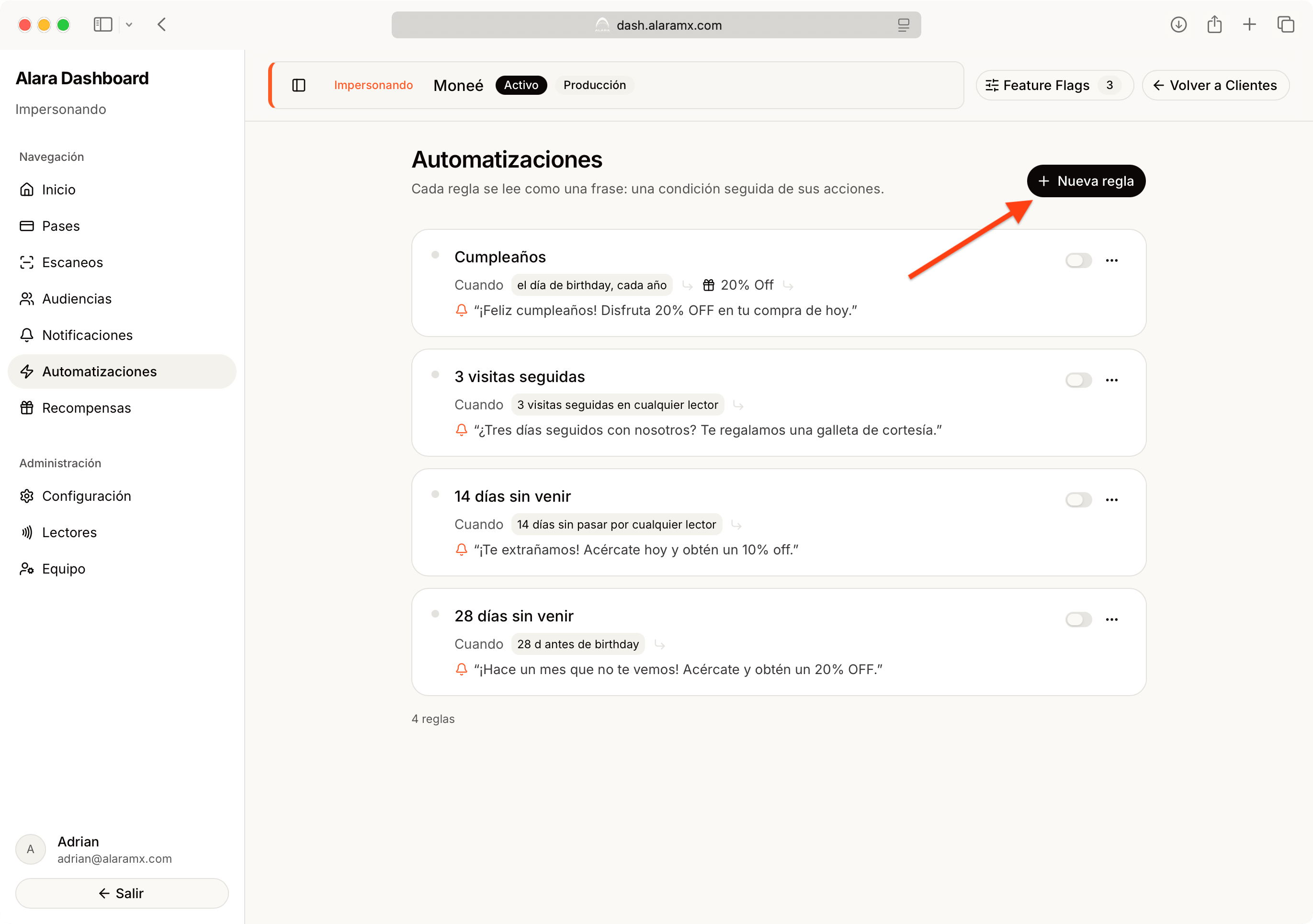Show the tab overview icon
The width and height of the screenshot is (1313, 924).
[x=1286, y=24]
